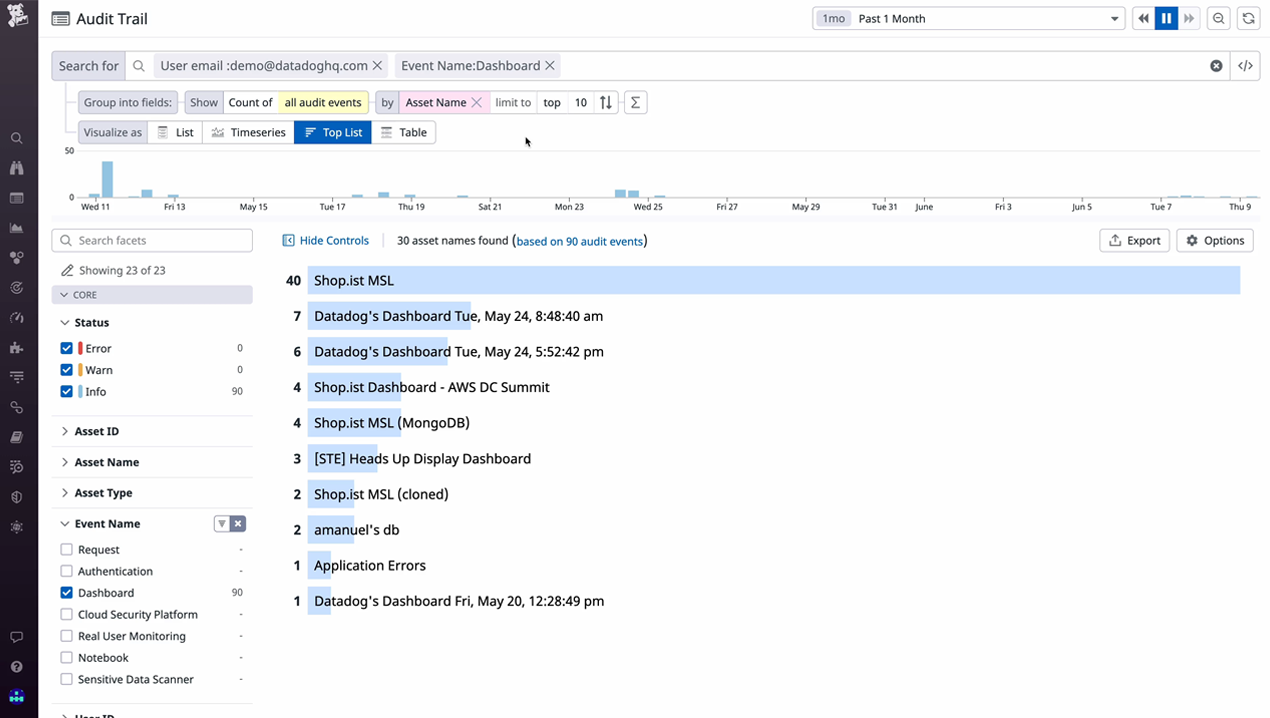Uncheck the Info status checkbox
The width and height of the screenshot is (1270, 718).
(66, 392)
